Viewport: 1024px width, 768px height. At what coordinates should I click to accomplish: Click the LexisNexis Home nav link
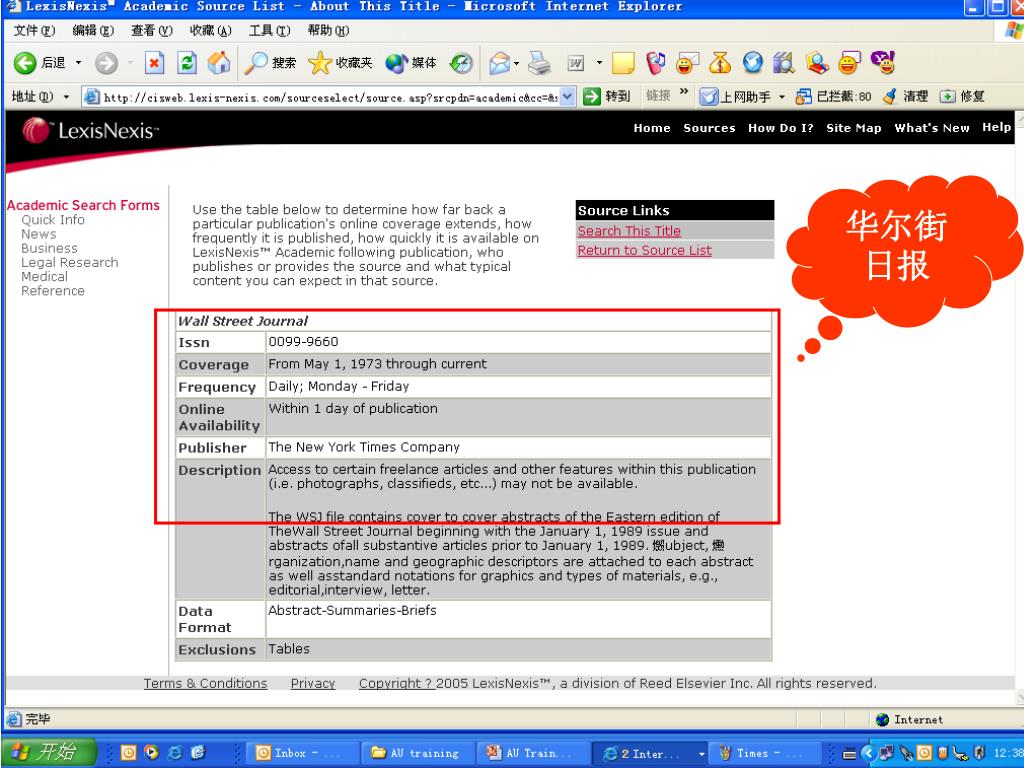pos(652,128)
